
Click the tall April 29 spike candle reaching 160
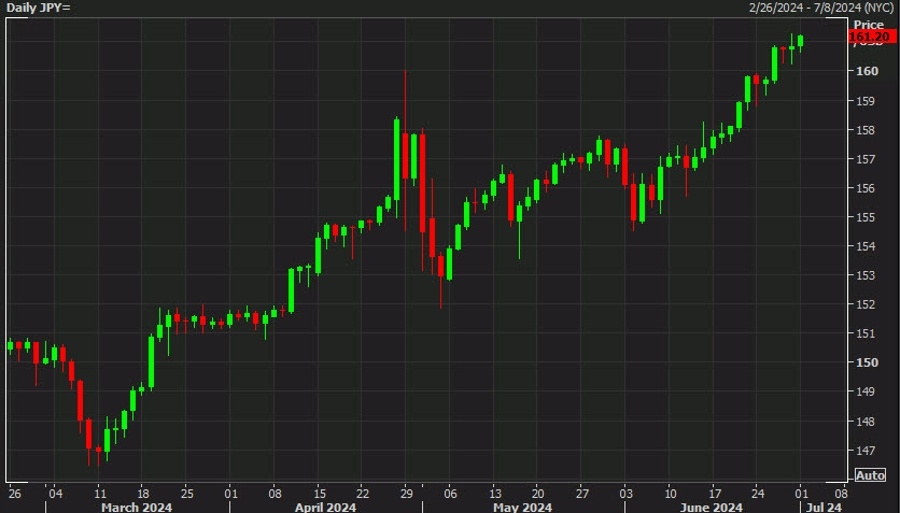pyautogui.click(x=405, y=155)
